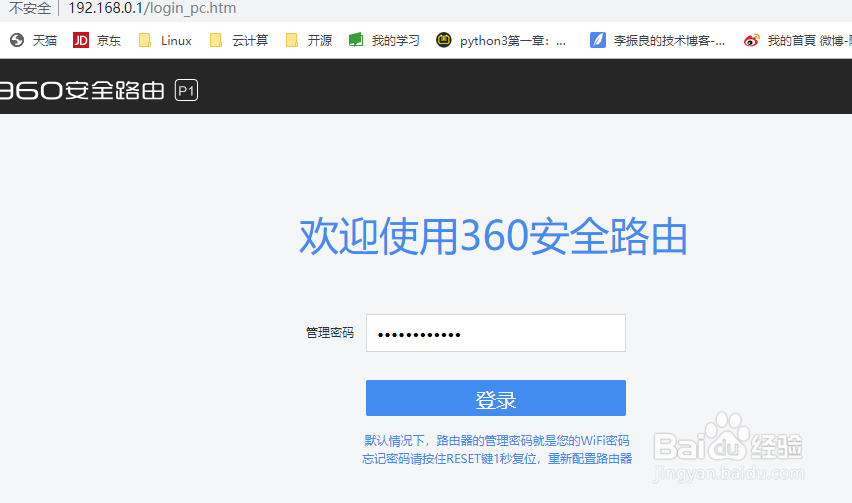Open the 开源 bookmarks folder icon
The image size is (852, 503).
coord(292,40)
